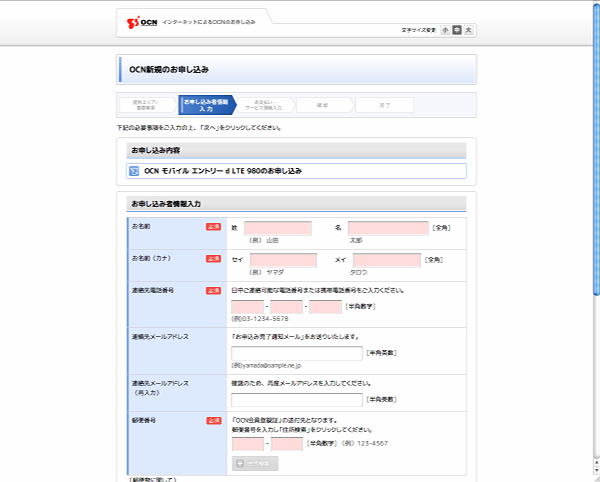The height and width of the screenshot is (482, 600).
Task: Set text size to medium (中)
Action: coord(457,30)
